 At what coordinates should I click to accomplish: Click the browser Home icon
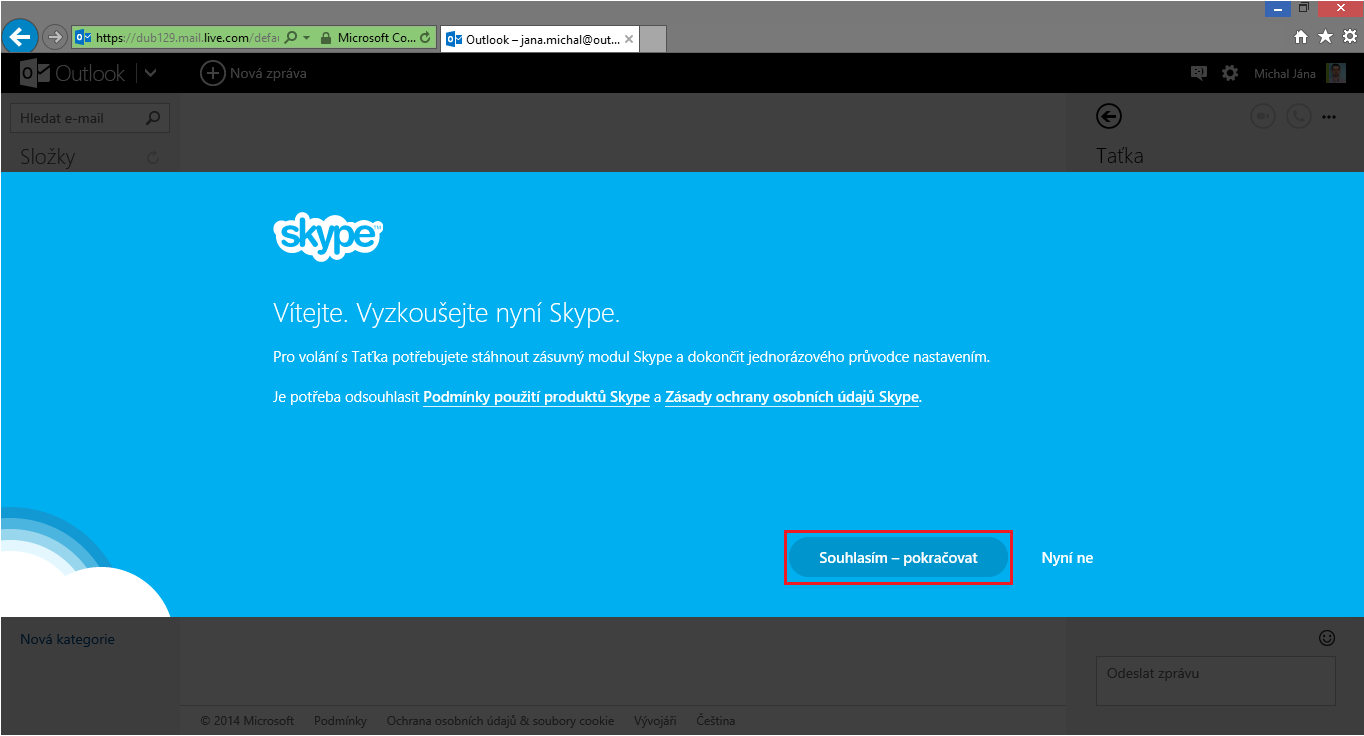[1300, 36]
